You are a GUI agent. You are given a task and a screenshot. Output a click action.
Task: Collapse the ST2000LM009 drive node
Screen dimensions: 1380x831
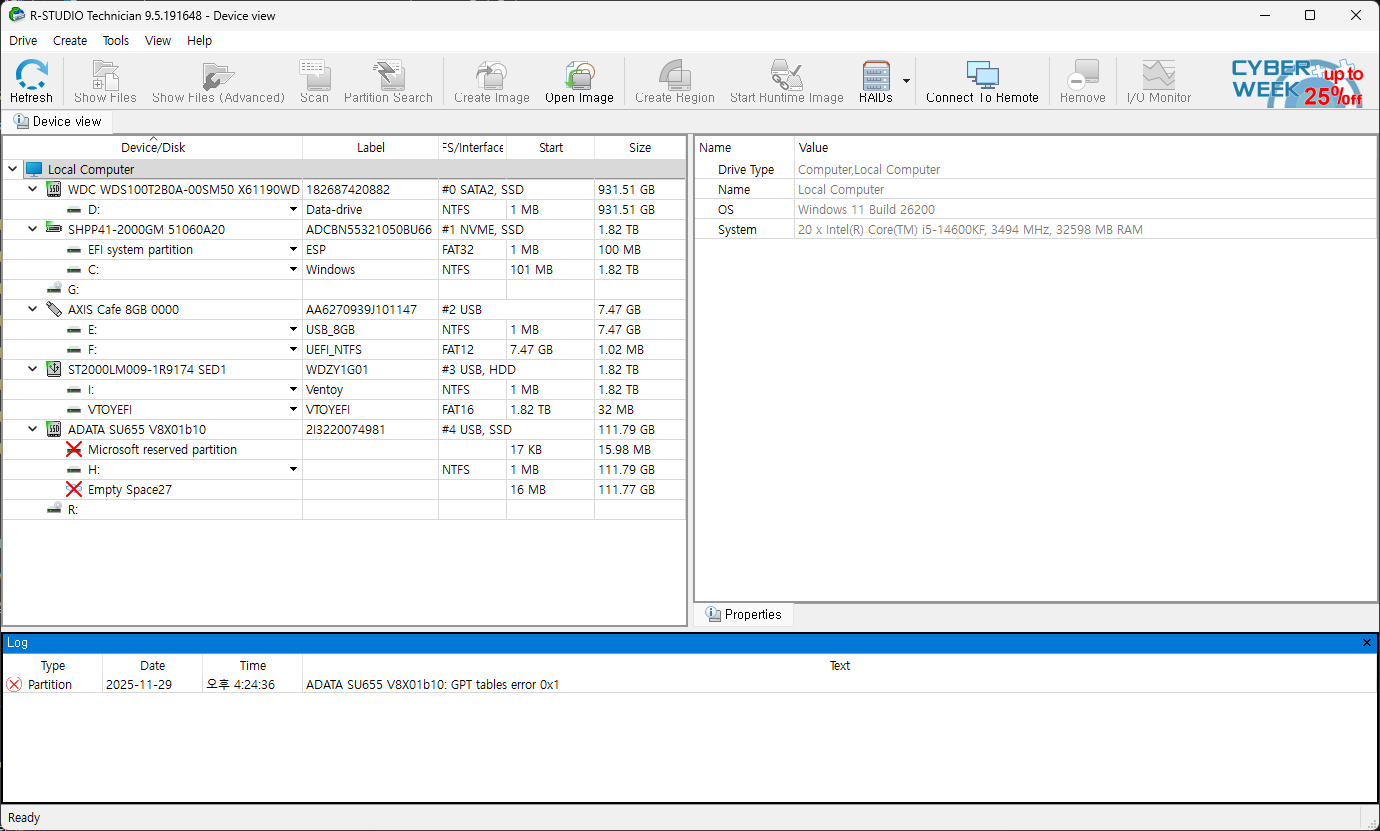[x=33, y=369]
